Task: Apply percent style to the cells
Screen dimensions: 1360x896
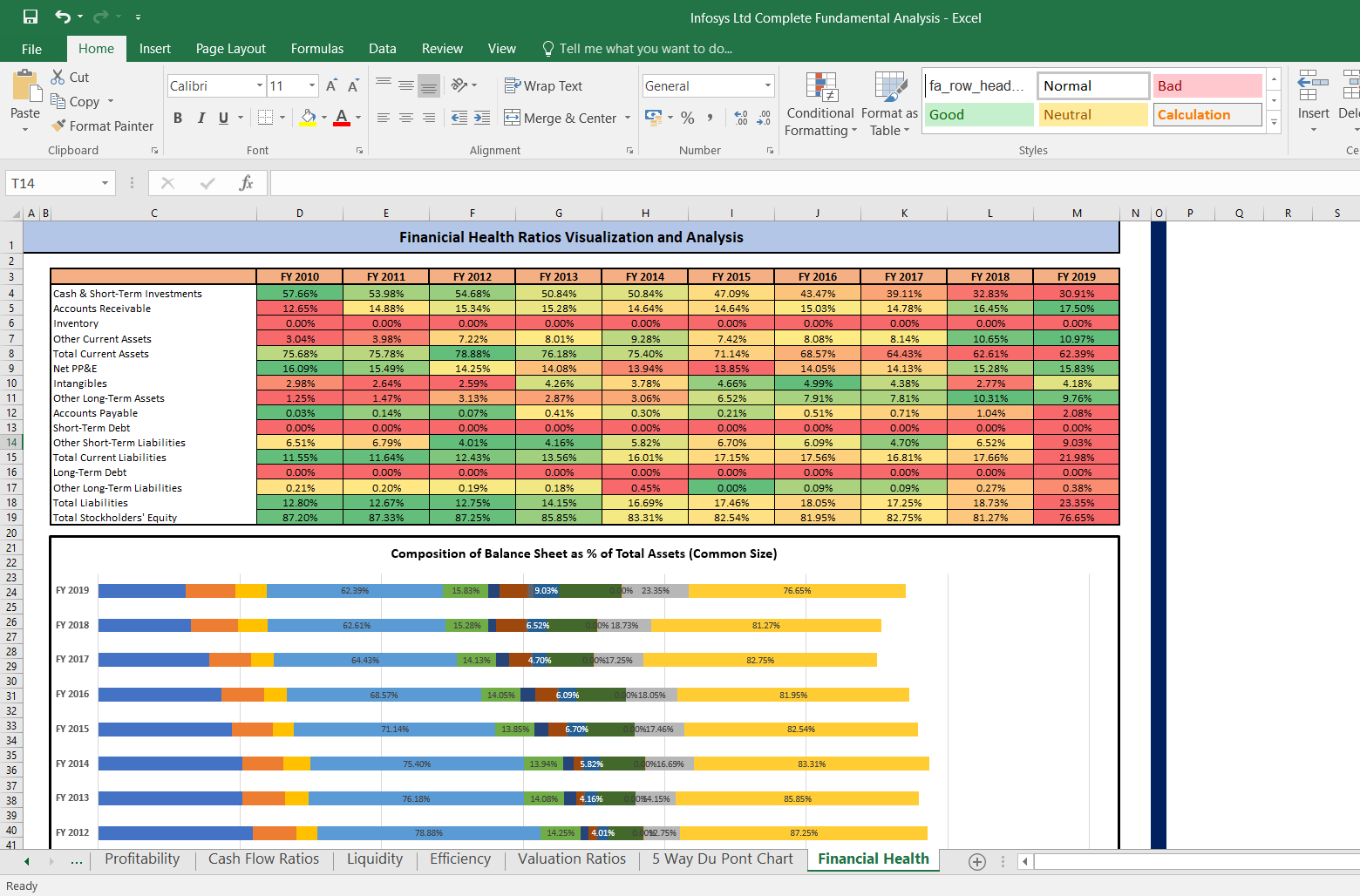Action: [x=688, y=118]
